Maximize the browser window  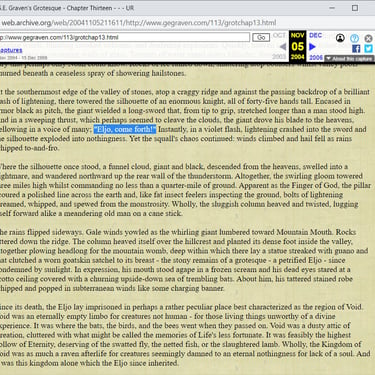355,8
